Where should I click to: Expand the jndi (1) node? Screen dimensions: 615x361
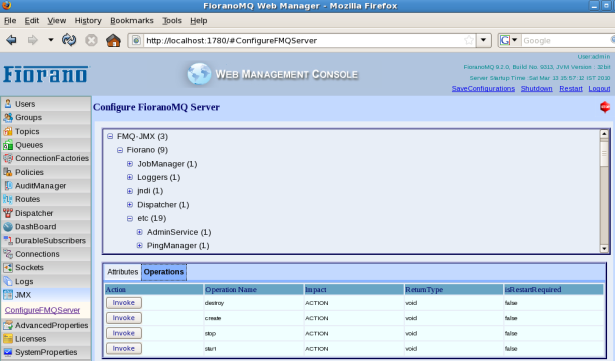coord(130,191)
